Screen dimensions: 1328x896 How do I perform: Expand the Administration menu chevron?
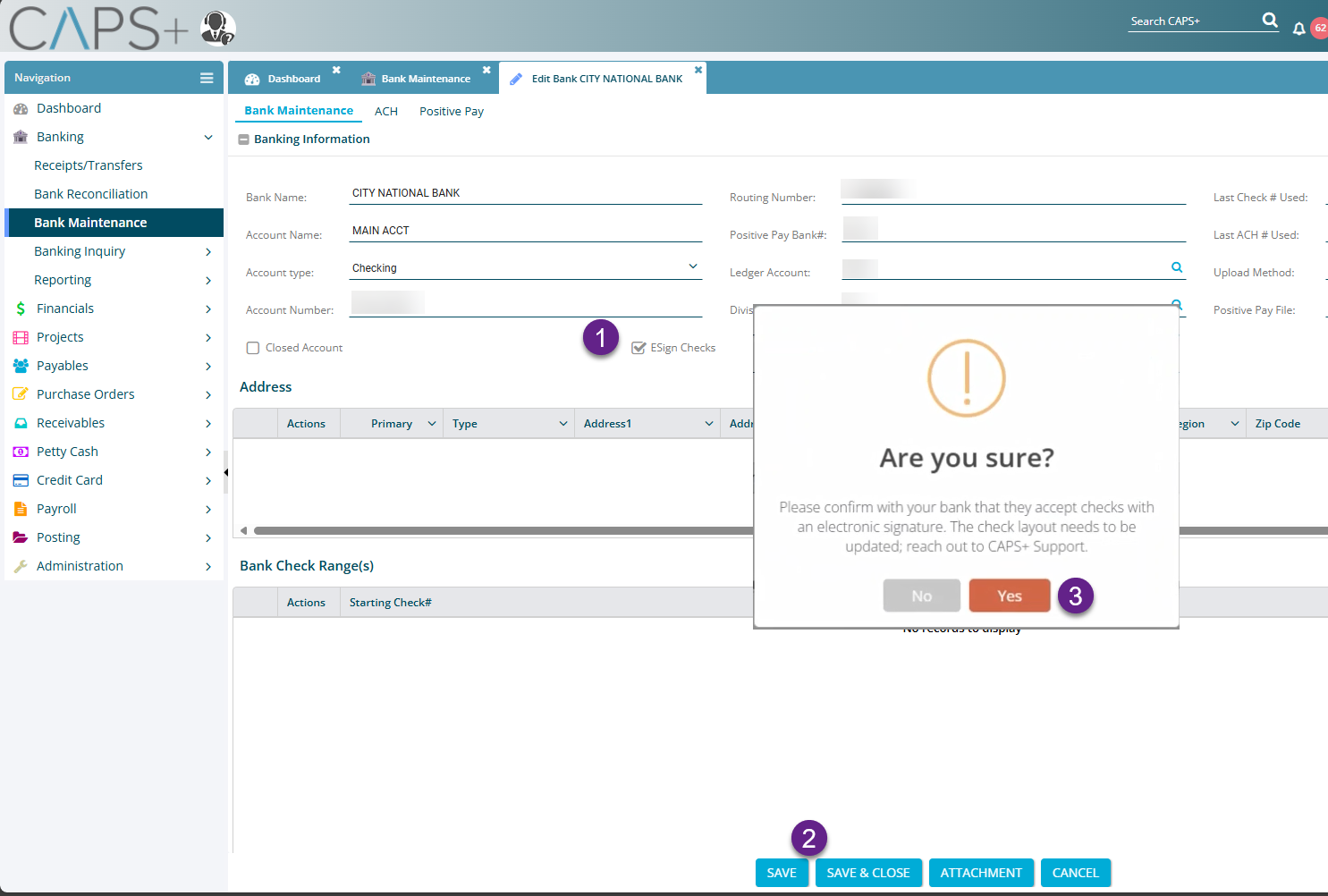[x=208, y=566]
